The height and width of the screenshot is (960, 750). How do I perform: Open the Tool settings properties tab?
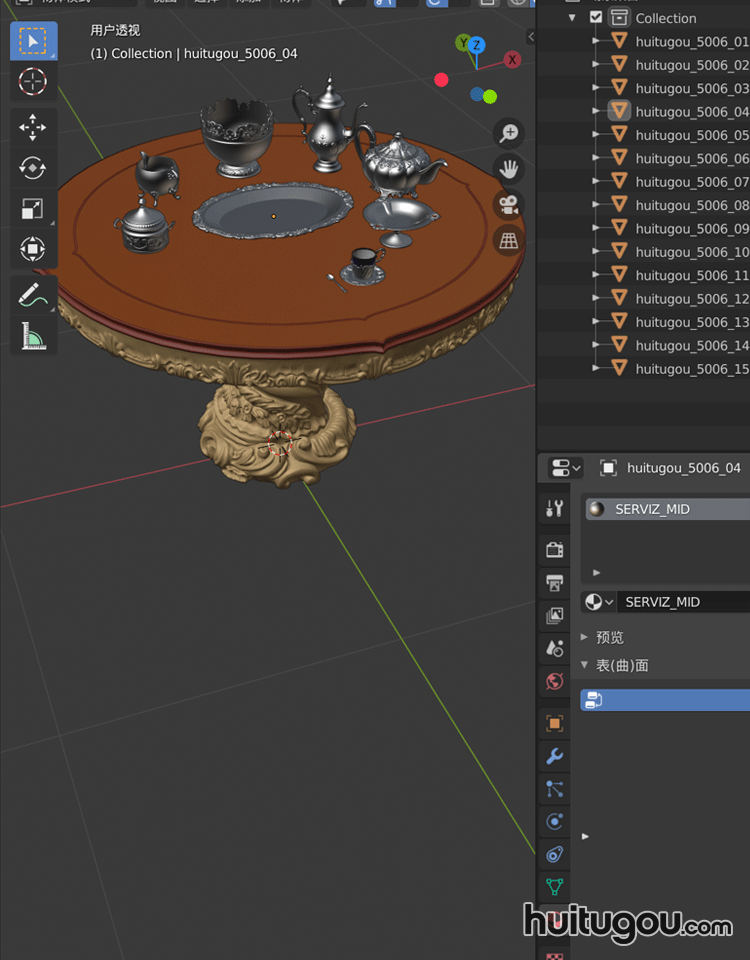[x=555, y=509]
